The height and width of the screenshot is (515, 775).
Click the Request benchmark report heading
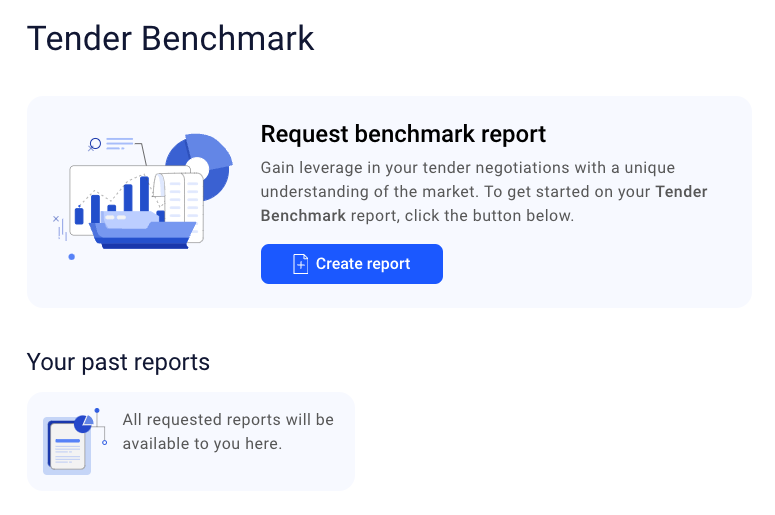(403, 134)
